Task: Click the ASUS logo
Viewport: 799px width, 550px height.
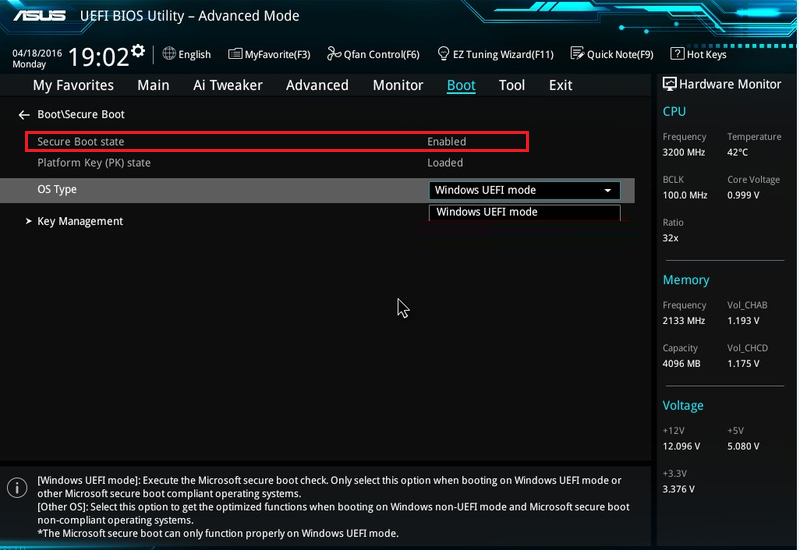Action: click(x=40, y=16)
